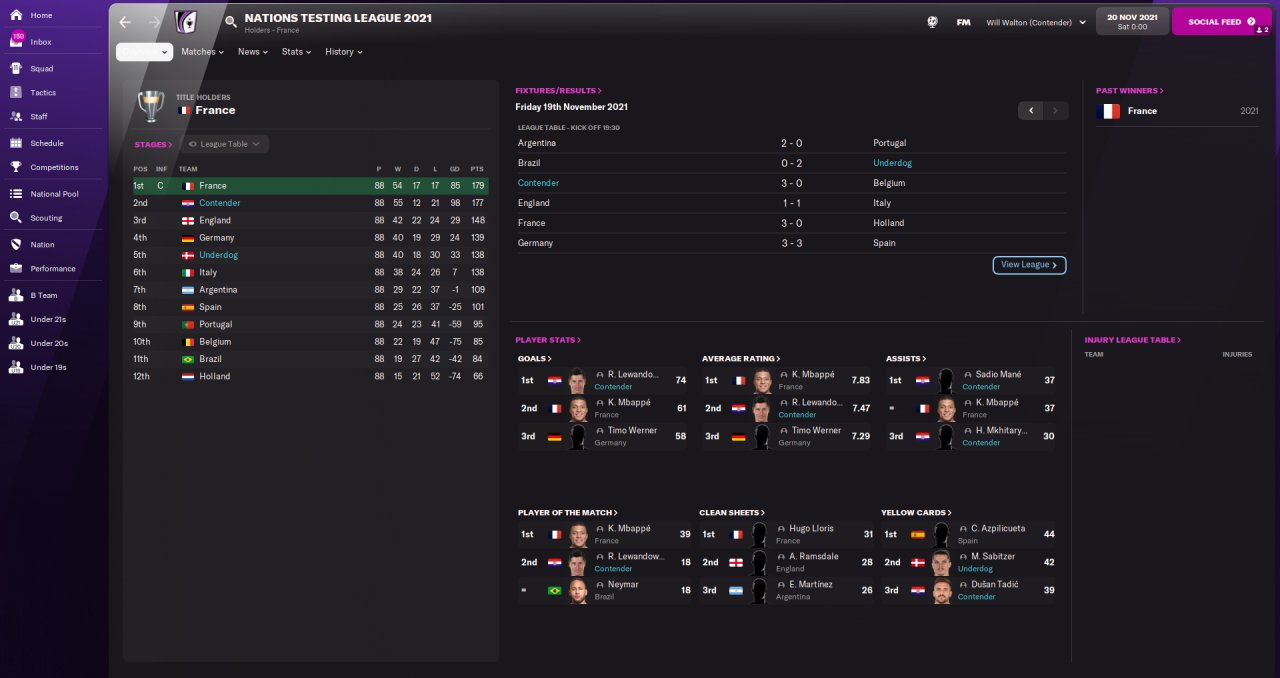
Task: Click the title holders trophy icon
Action: pyautogui.click(x=151, y=105)
